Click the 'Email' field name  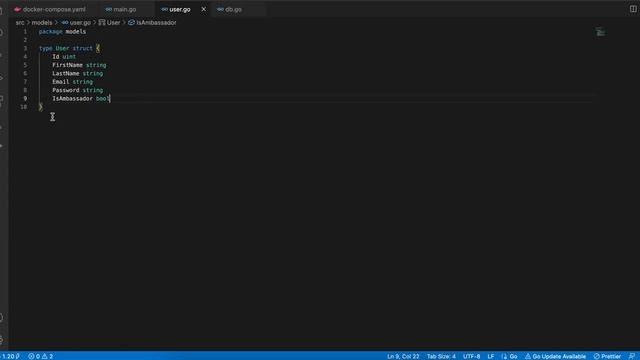(x=60, y=82)
